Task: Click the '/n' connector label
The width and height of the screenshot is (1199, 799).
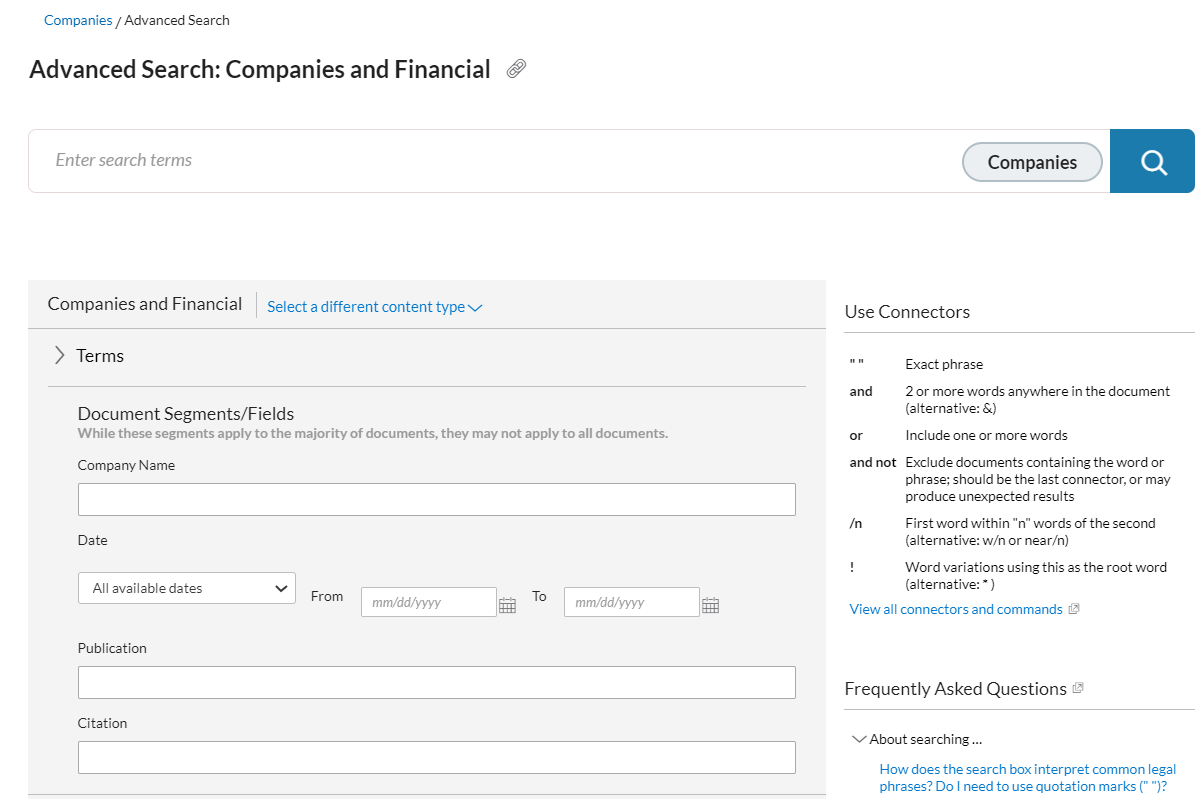Action: click(856, 523)
